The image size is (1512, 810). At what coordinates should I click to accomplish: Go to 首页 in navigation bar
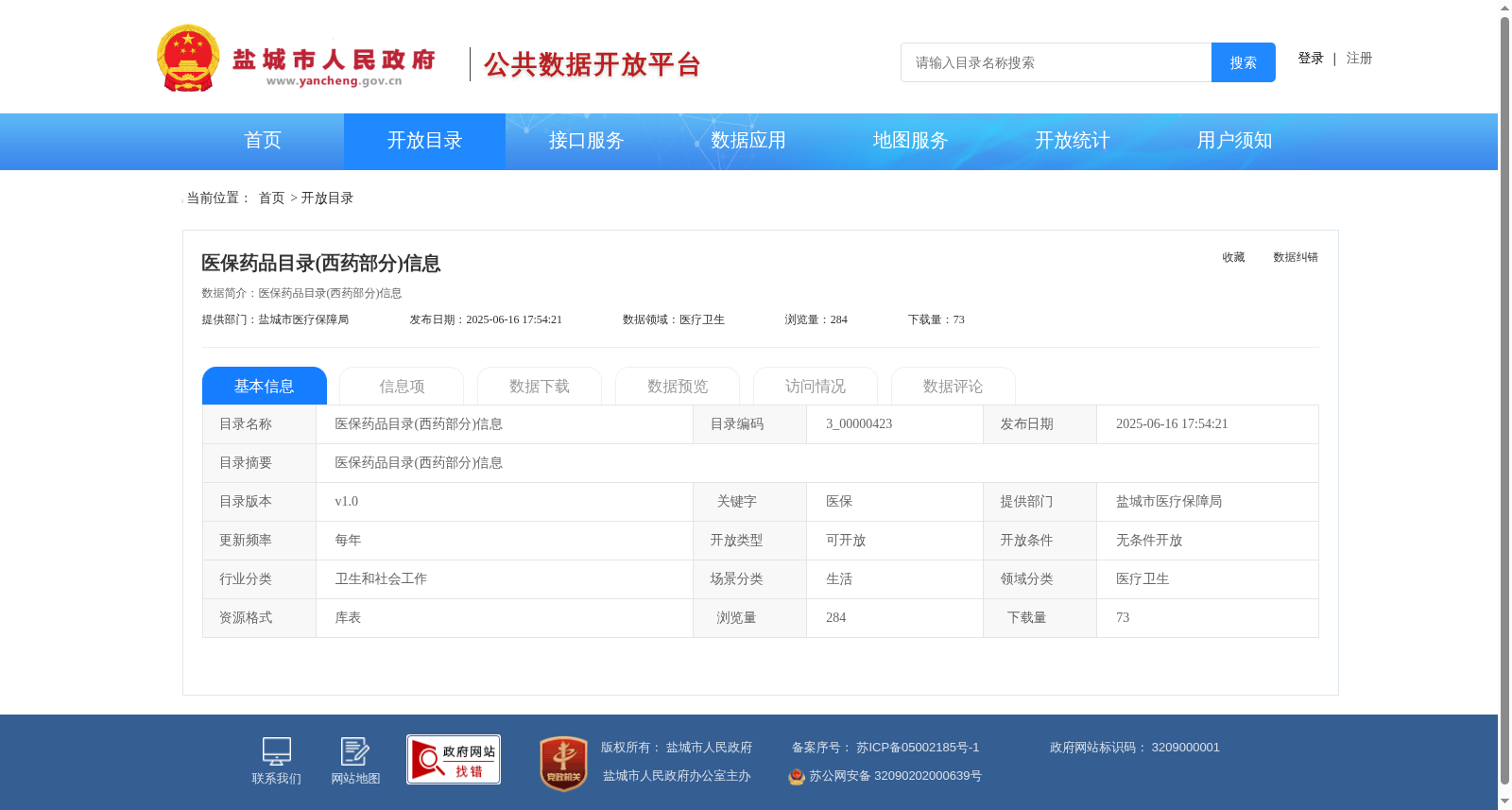coord(263,141)
